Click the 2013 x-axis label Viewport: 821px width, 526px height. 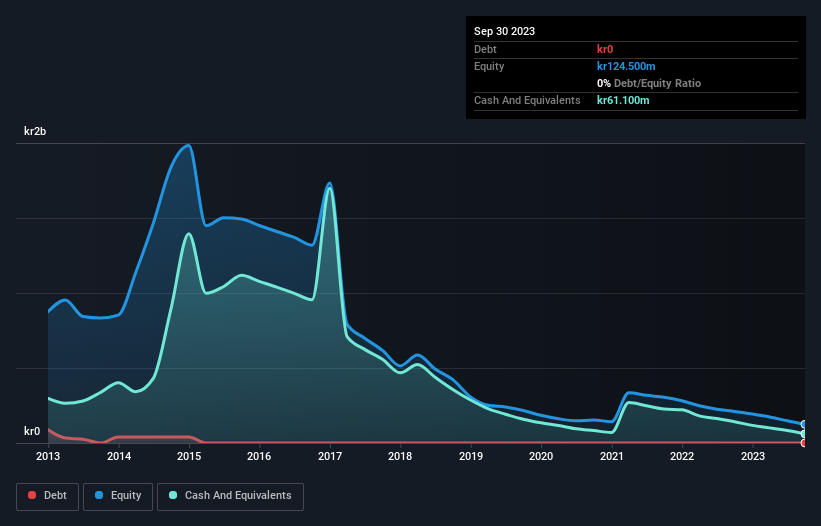(x=48, y=456)
